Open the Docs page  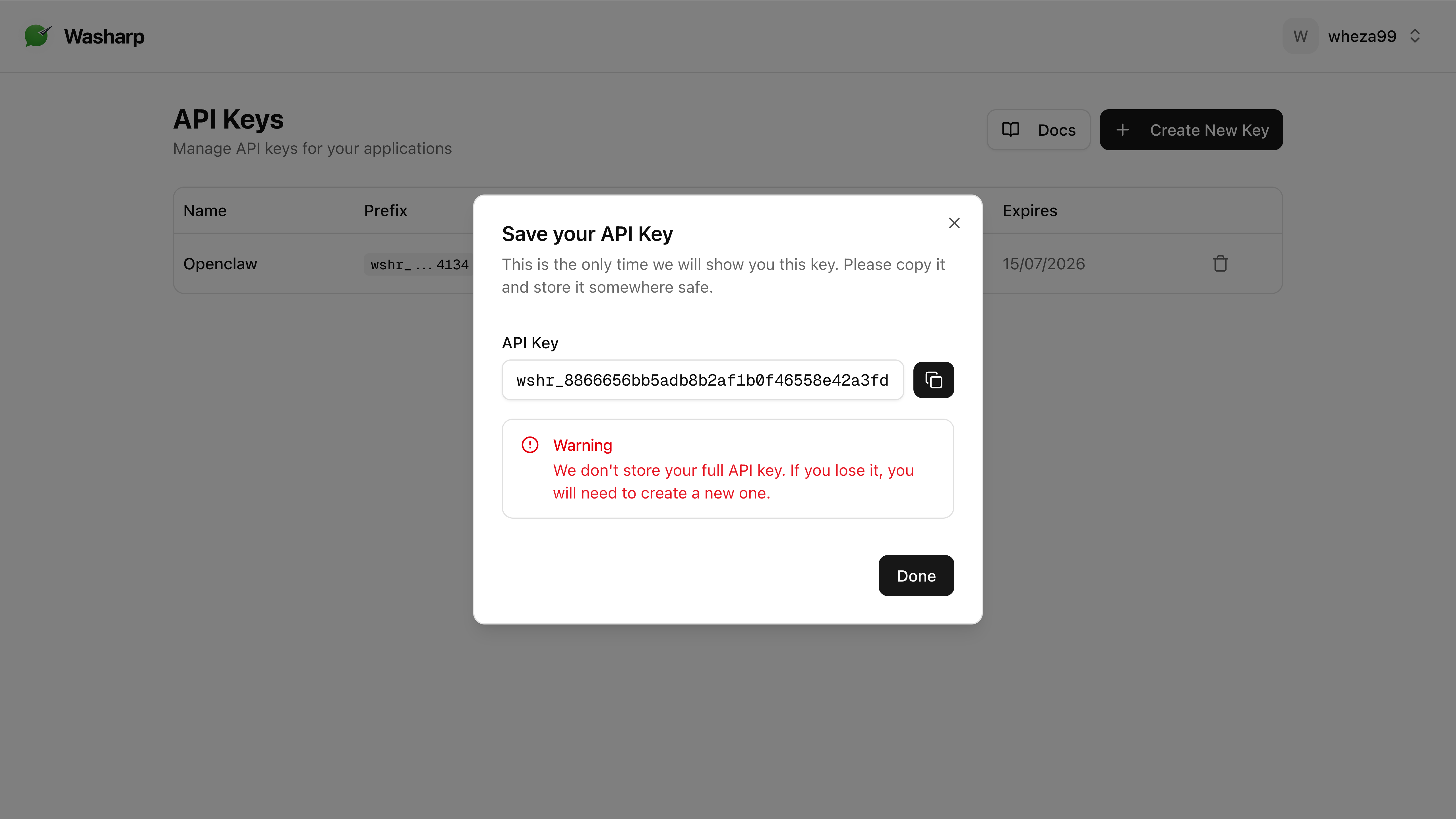click(1038, 129)
